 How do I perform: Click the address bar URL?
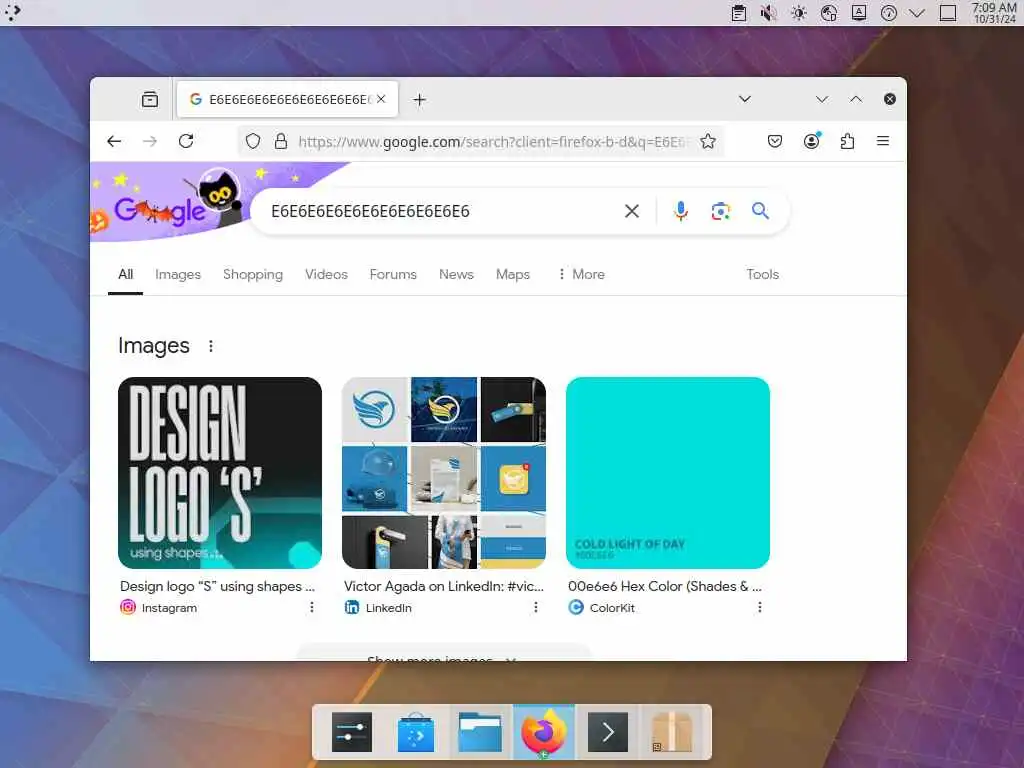(493, 142)
